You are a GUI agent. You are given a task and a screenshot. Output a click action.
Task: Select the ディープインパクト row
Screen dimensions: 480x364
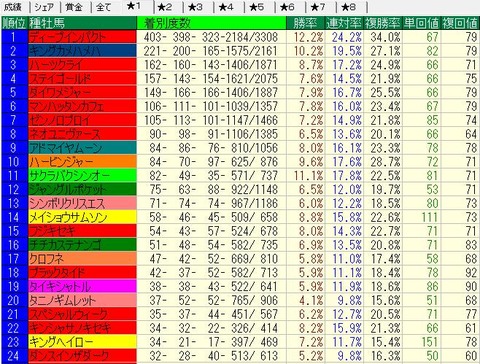tap(240, 37)
